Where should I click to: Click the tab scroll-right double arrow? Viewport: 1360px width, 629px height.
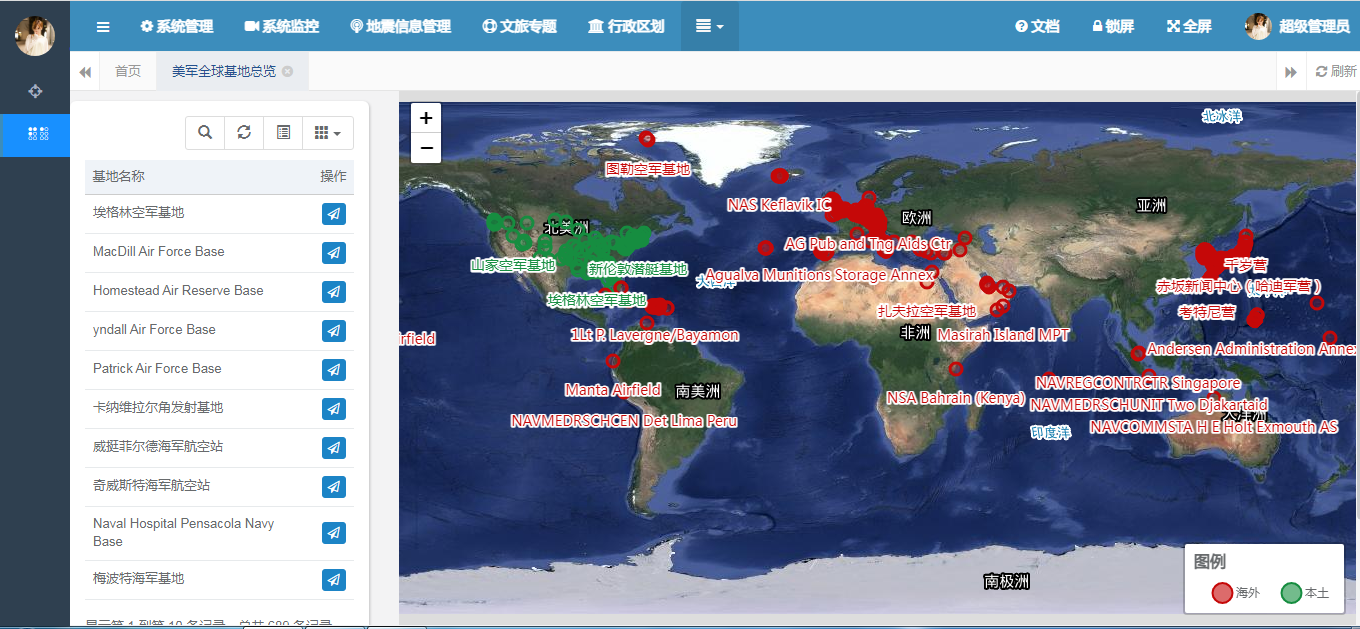1291,72
